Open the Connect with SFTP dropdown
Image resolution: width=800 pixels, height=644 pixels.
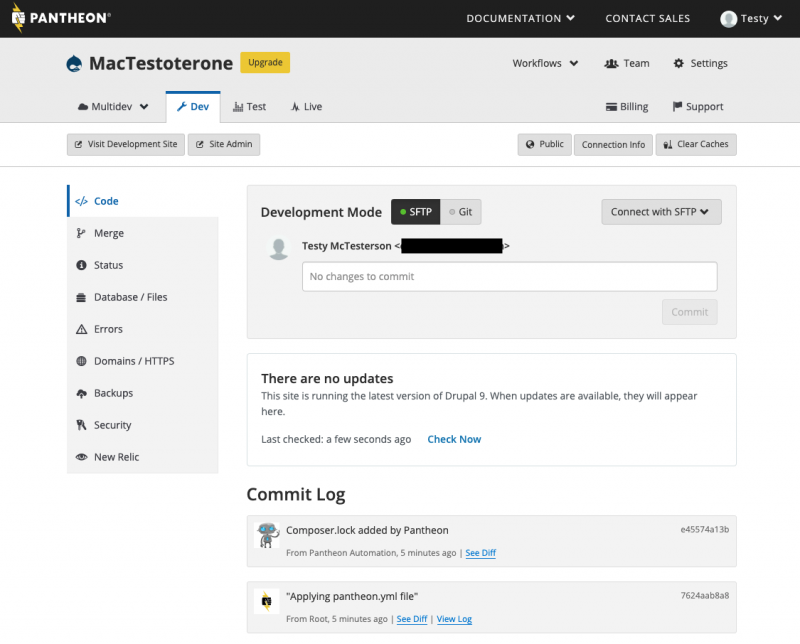tap(661, 212)
